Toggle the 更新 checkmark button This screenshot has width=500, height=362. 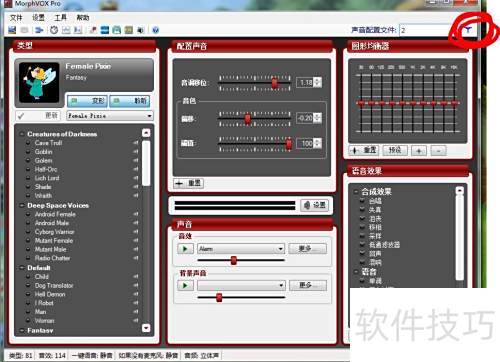coord(38,116)
